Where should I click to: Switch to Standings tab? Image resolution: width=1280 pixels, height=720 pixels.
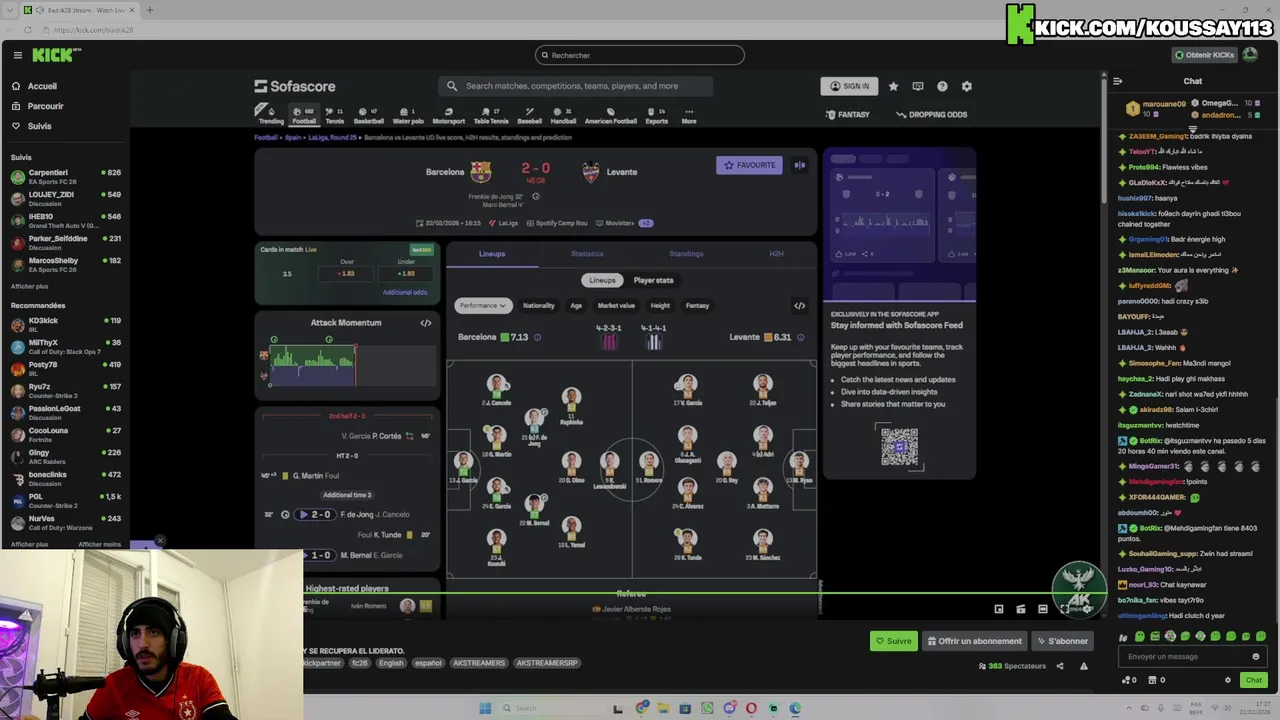pyautogui.click(x=686, y=254)
